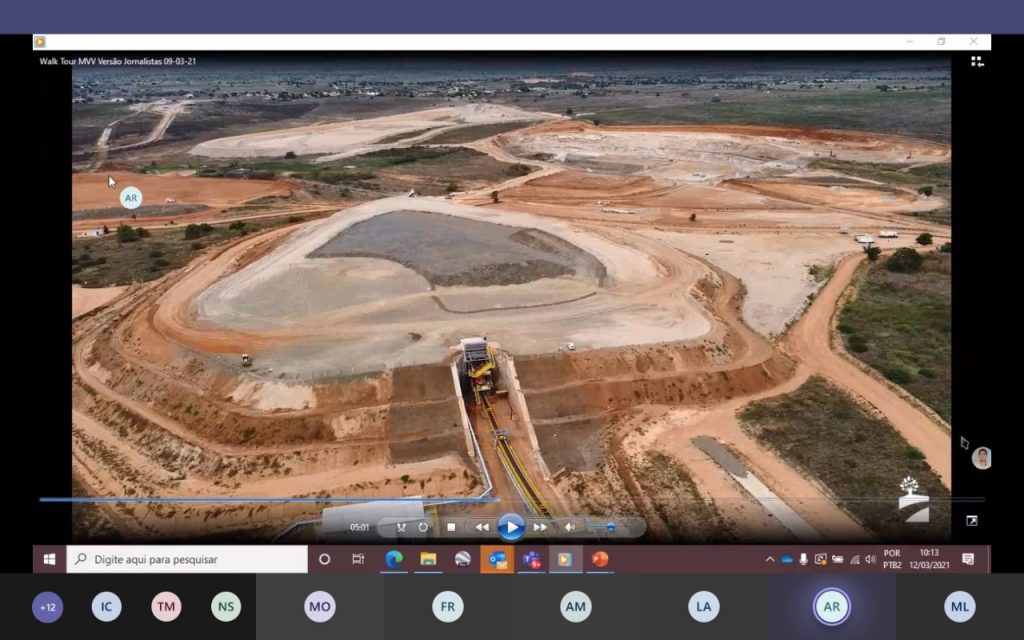1024x640 pixels.
Task: Toggle repeat in player controls
Action: (x=423, y=527)
